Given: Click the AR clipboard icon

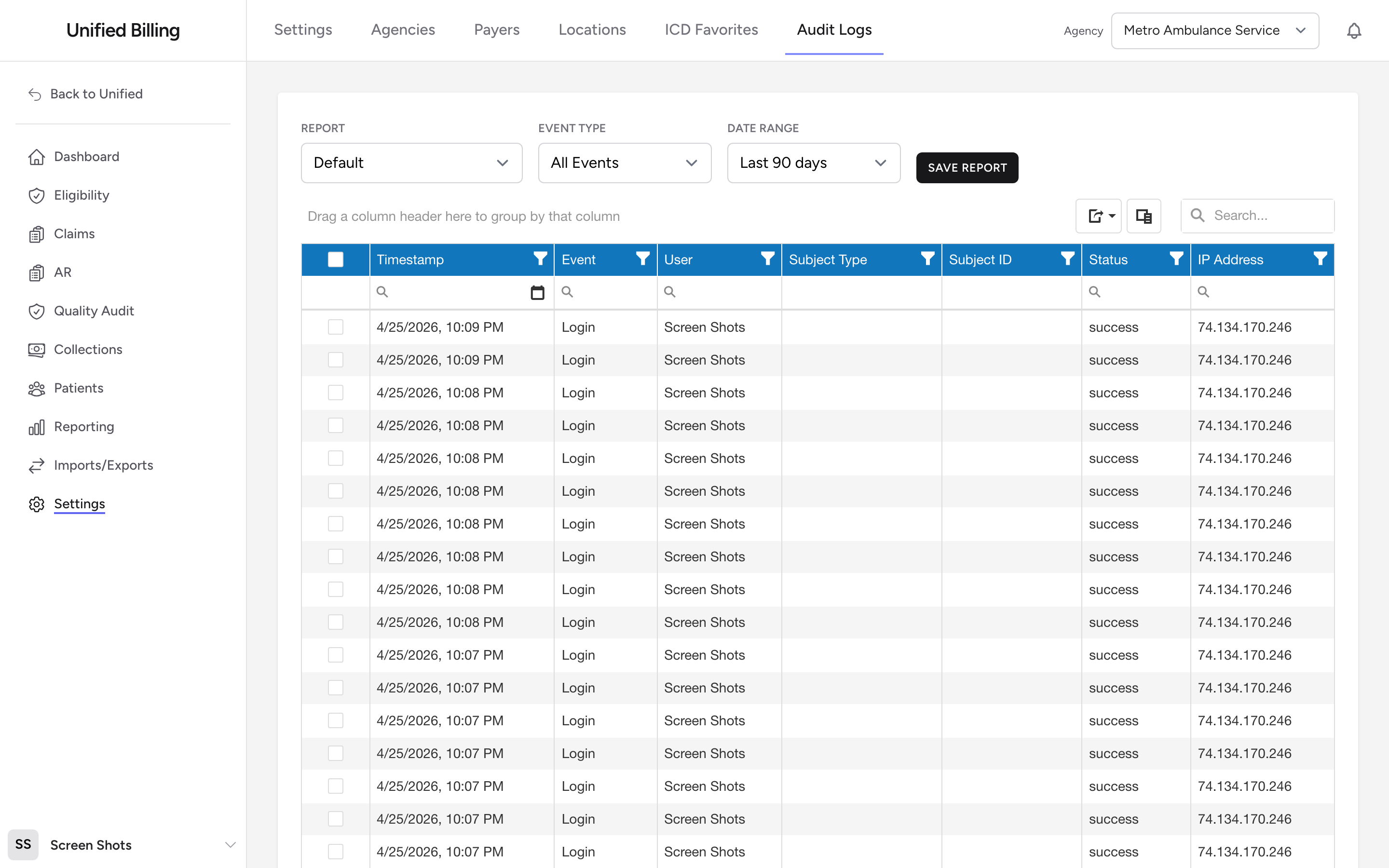Looking at the screenshot, I should click(36, 272).
